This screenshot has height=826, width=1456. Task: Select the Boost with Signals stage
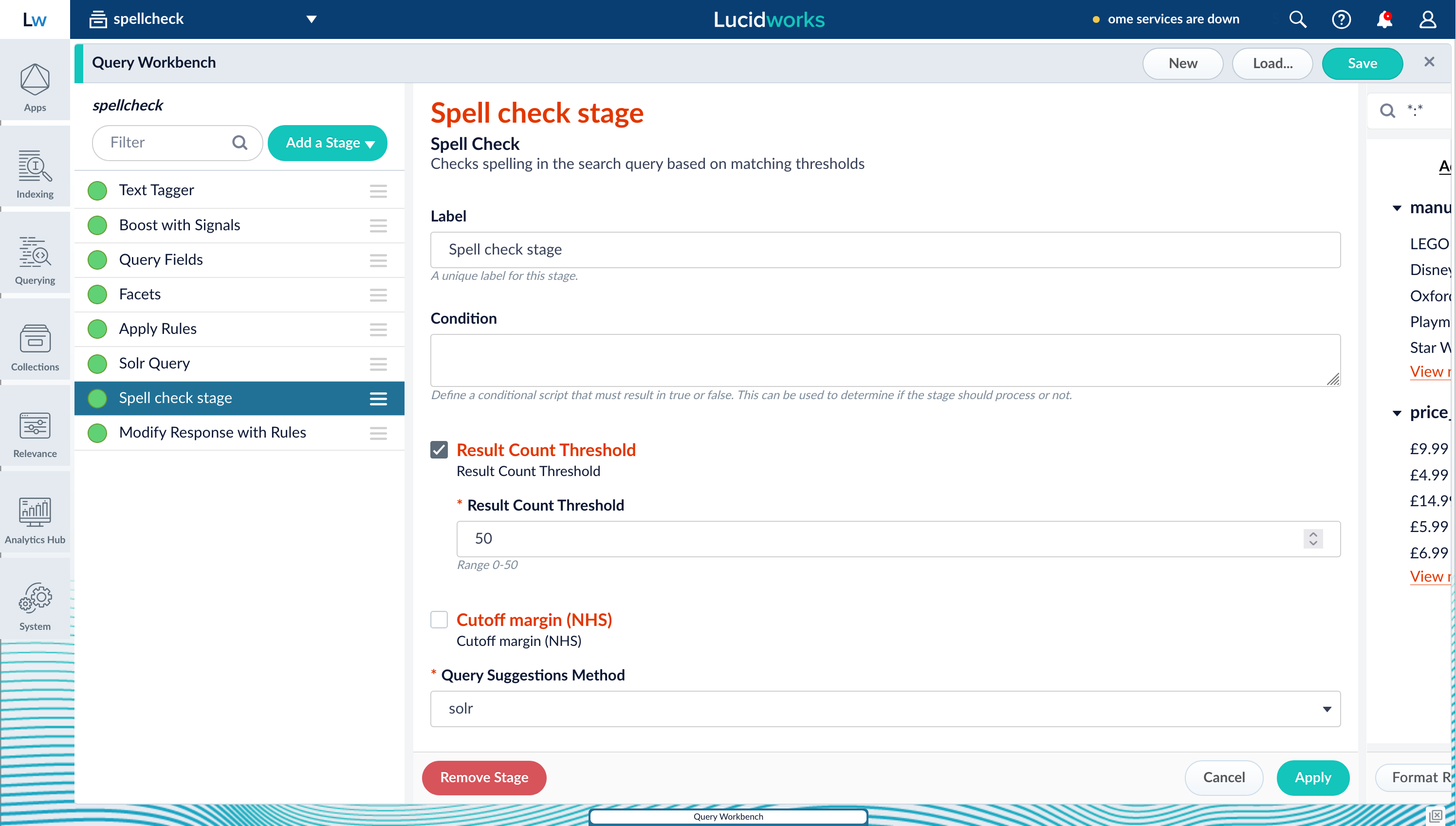pyautogui.click(x=179, y=225)
